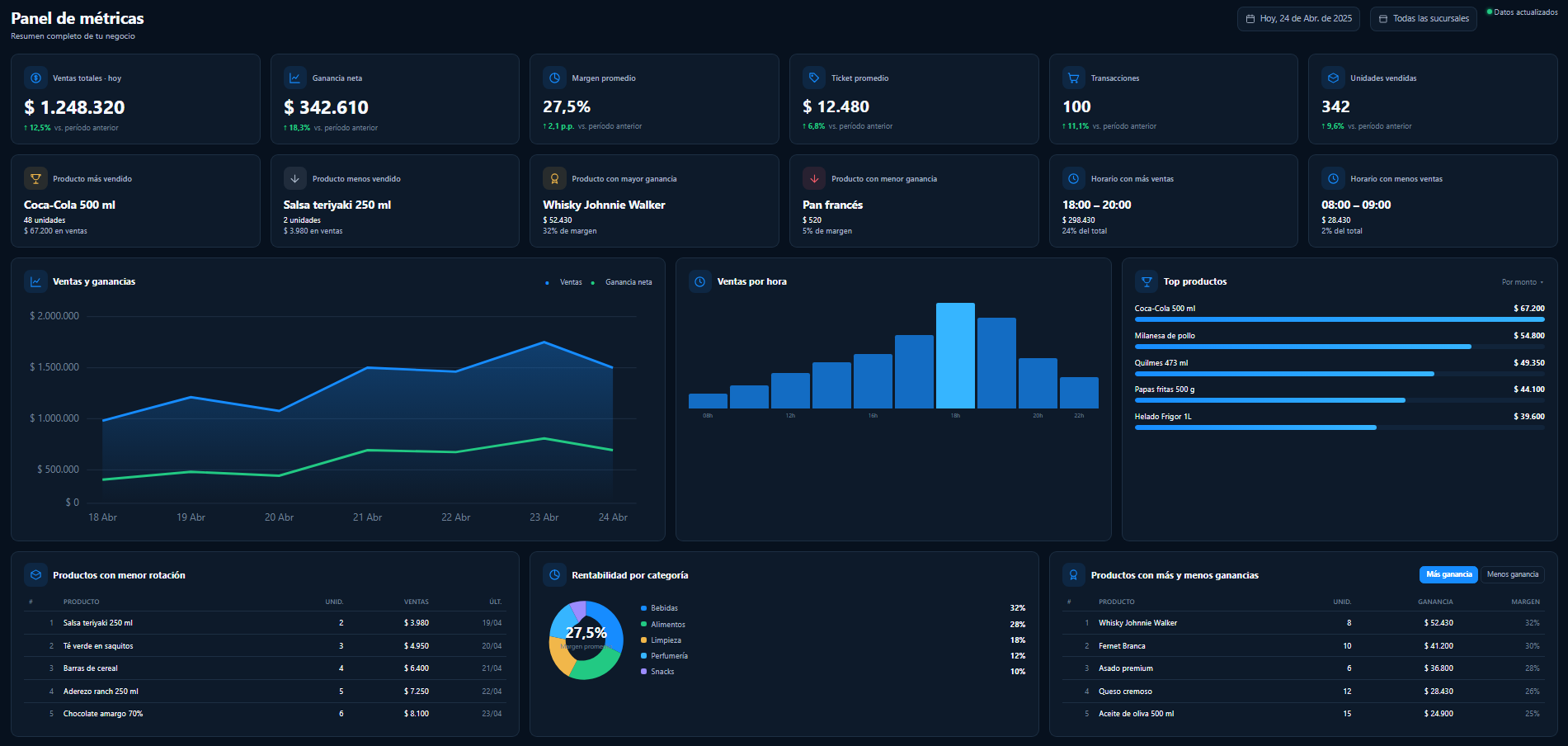
Task: Click the Horario con menos ventas clock icon
Action: point(1333,178)
